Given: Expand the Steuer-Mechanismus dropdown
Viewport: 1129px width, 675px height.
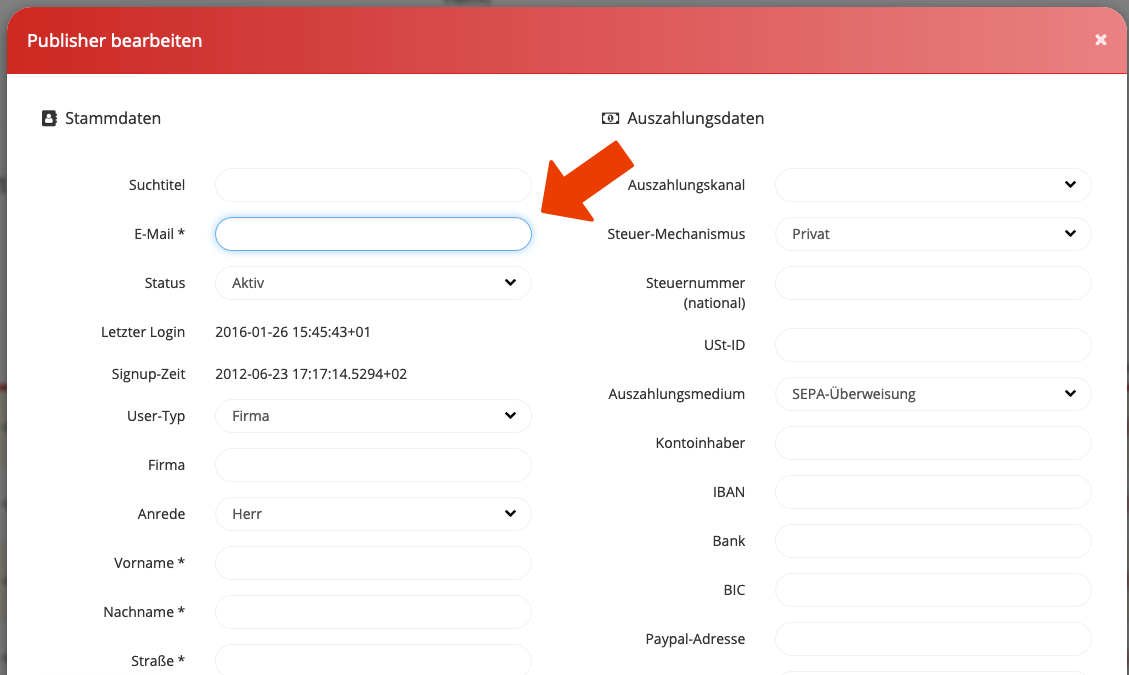Looking at the screenshot, I should click(932, 234).
